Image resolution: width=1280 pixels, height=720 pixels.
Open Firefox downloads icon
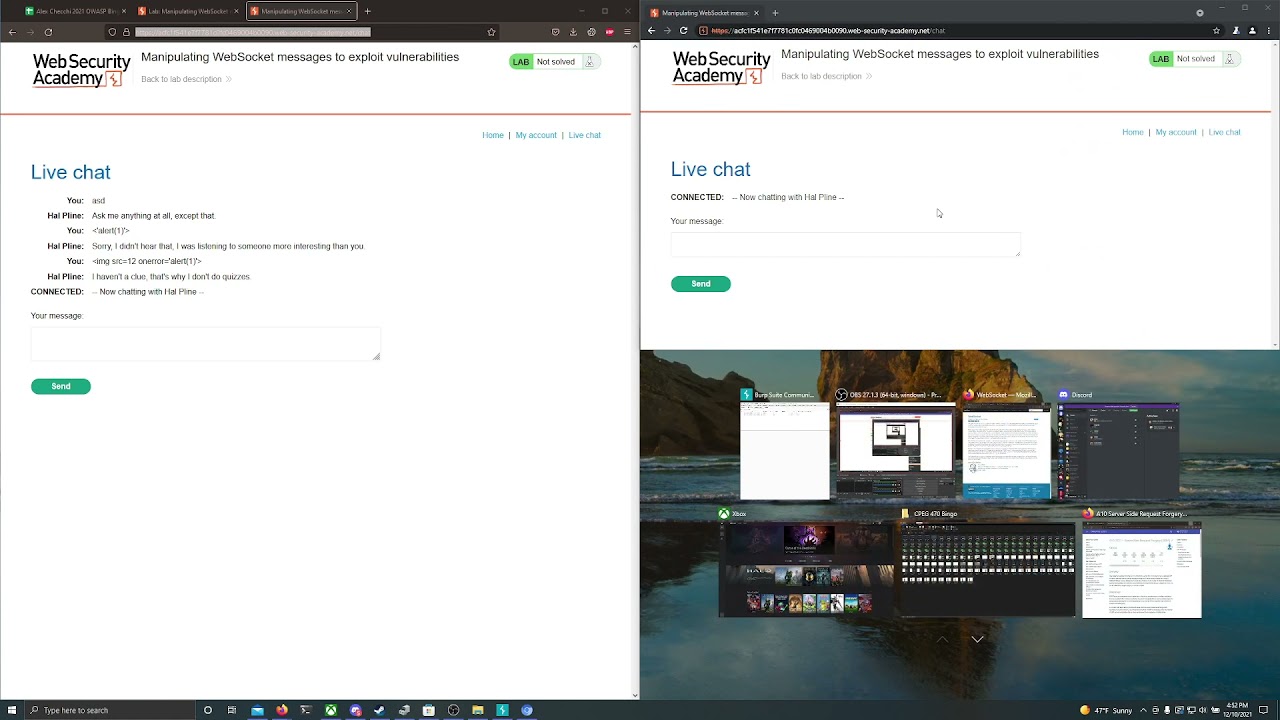(x=574, y=32)
